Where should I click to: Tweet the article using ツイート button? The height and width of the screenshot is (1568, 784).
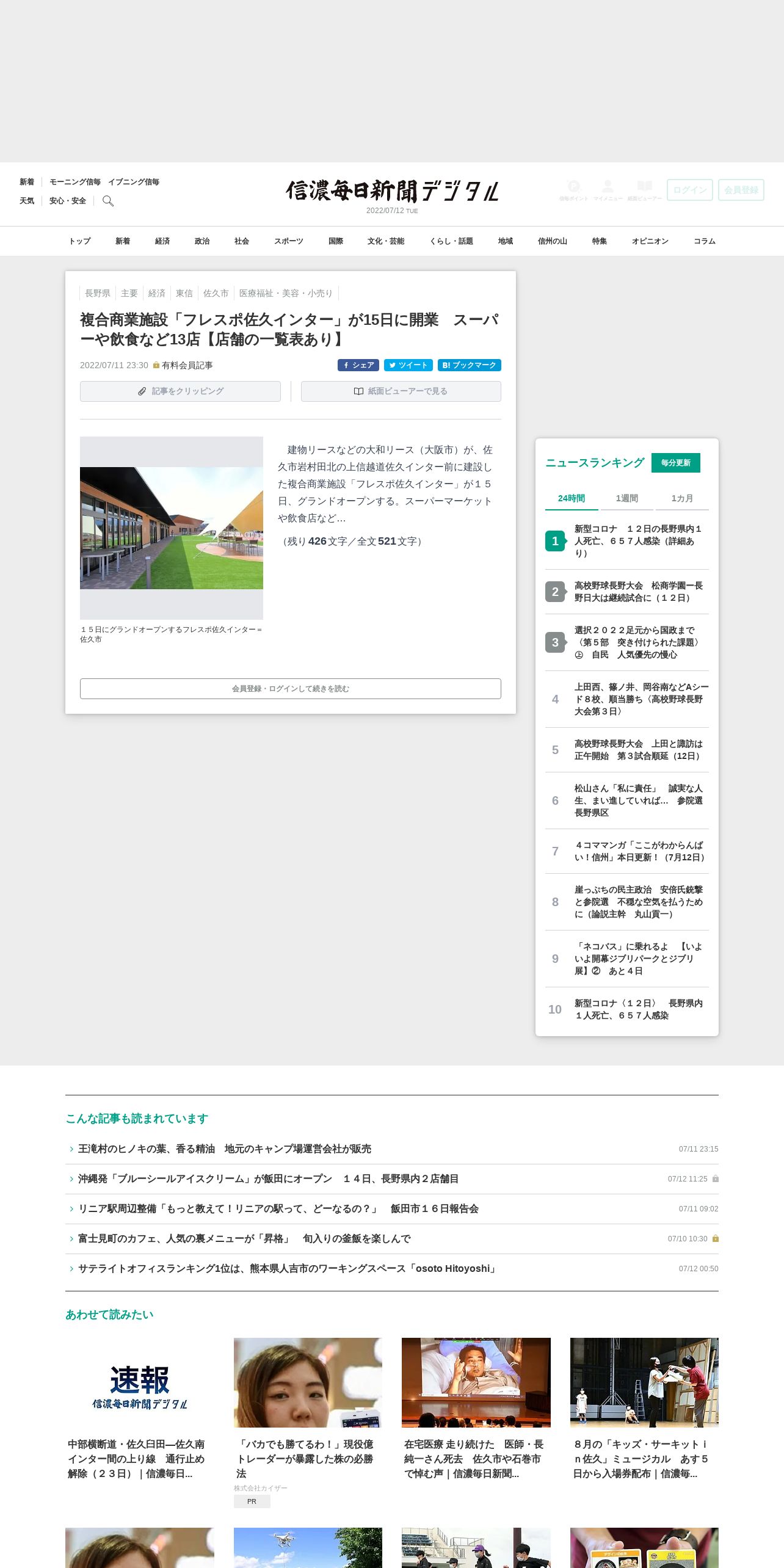408,365
